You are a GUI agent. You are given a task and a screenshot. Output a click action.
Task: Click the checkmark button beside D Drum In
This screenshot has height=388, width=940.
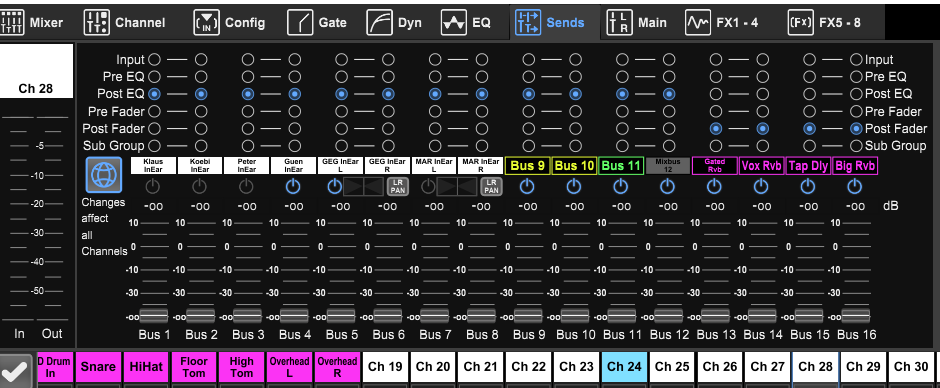(16, 373)
